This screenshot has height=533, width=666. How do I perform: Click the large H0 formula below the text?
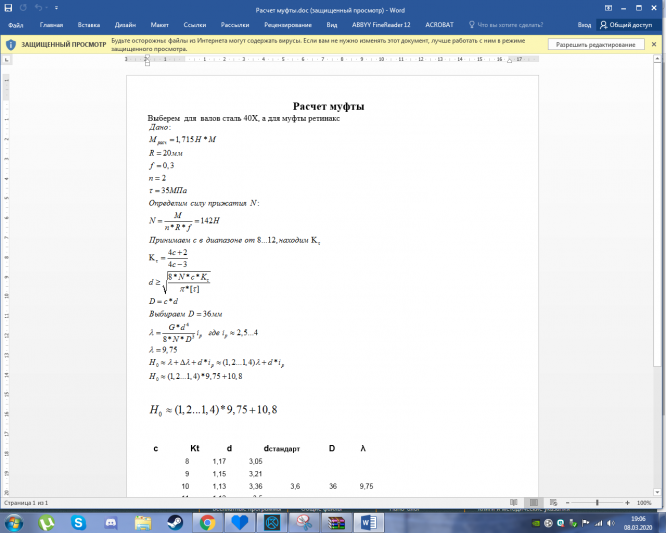pyautogui.click(x=213, y=410)
